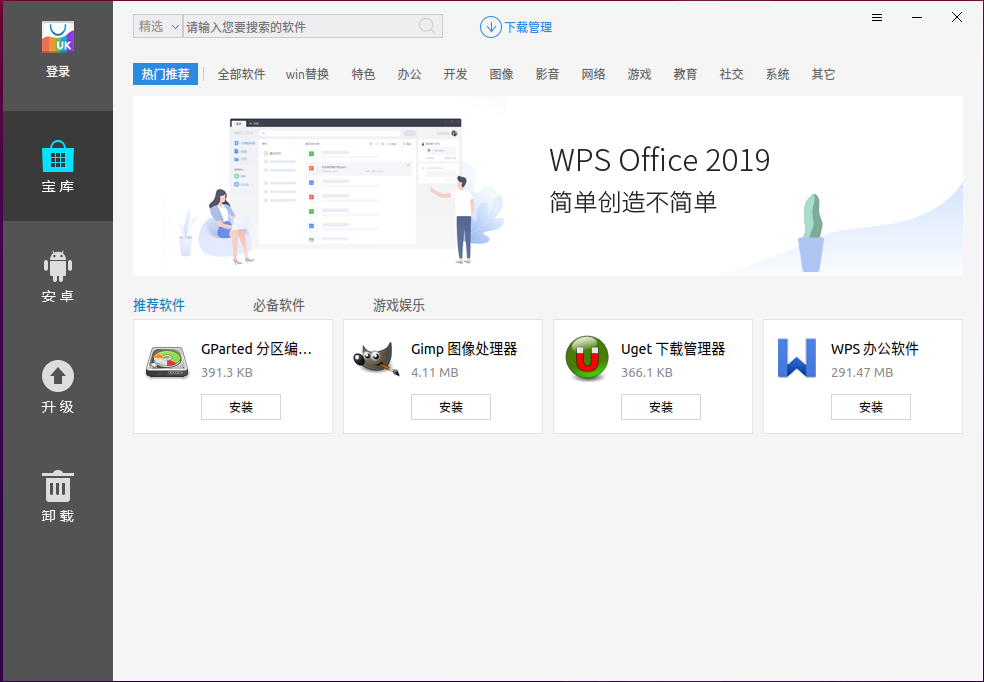Close the software center window
The width and height of the screenshot is (984, 682).
click(956, 18)
